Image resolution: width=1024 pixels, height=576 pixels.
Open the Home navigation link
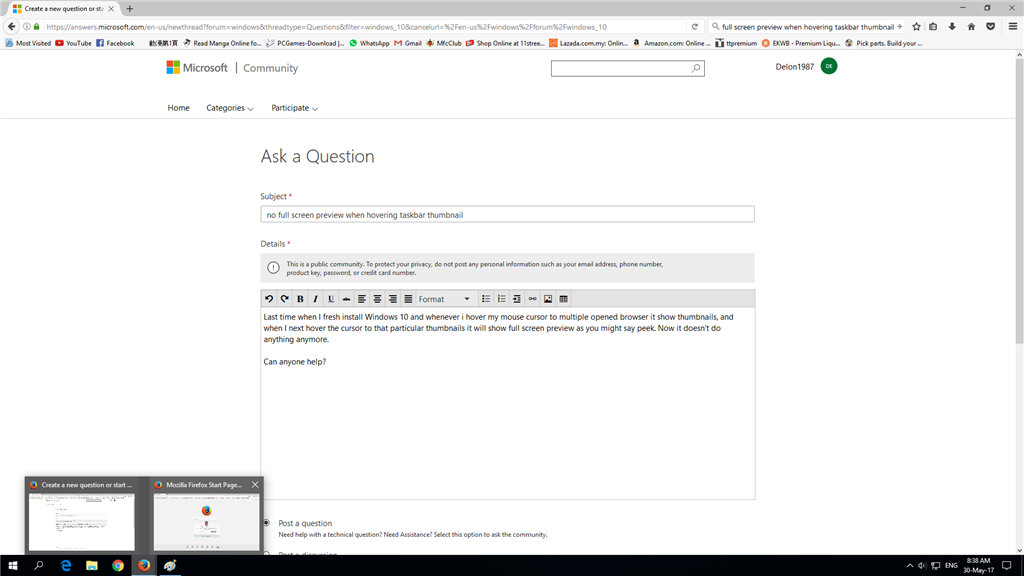(178, 108)
